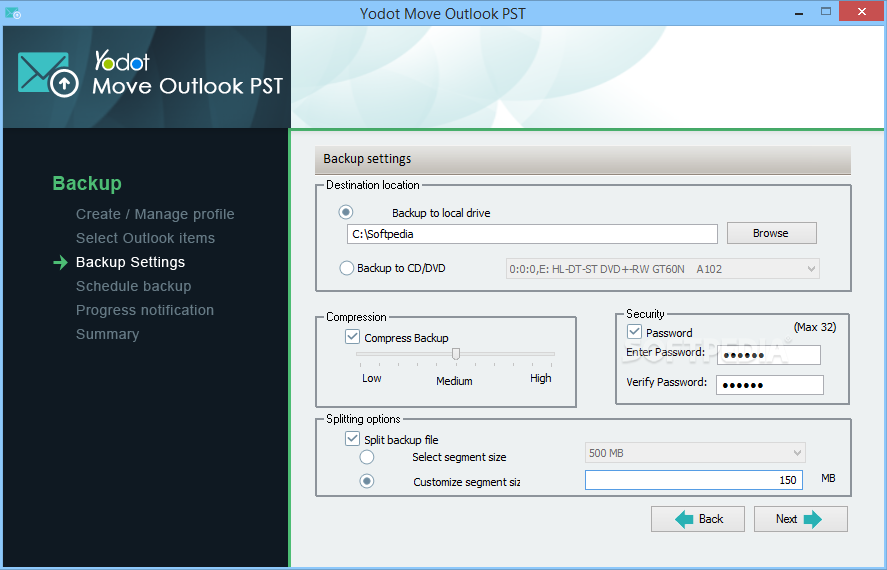The height and width of the screenshot is (570, 887).
Task: Click the Enter Password field
Action: tap(769, 356)
